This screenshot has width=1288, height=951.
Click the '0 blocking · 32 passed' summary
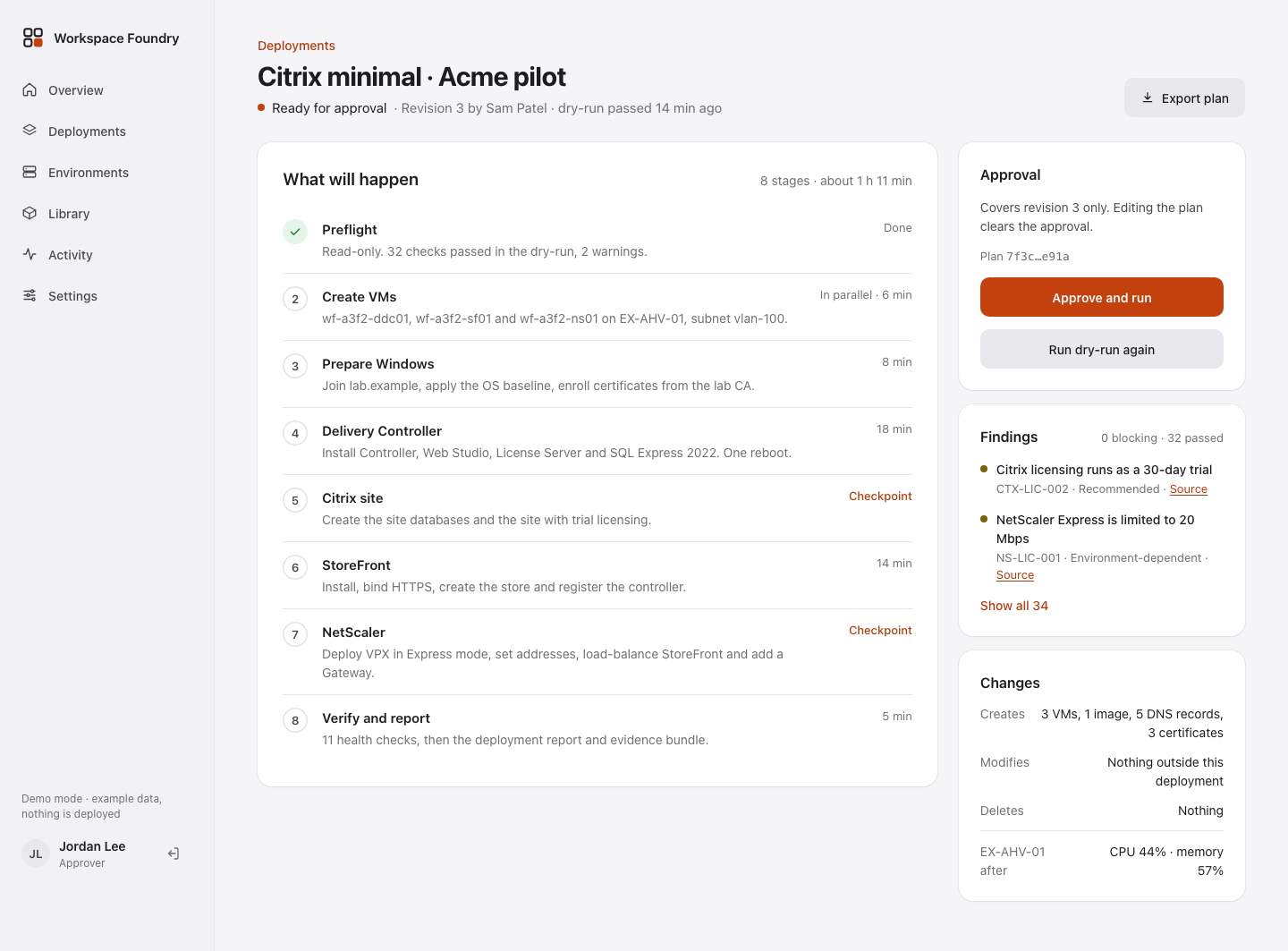pos(1162,437)
